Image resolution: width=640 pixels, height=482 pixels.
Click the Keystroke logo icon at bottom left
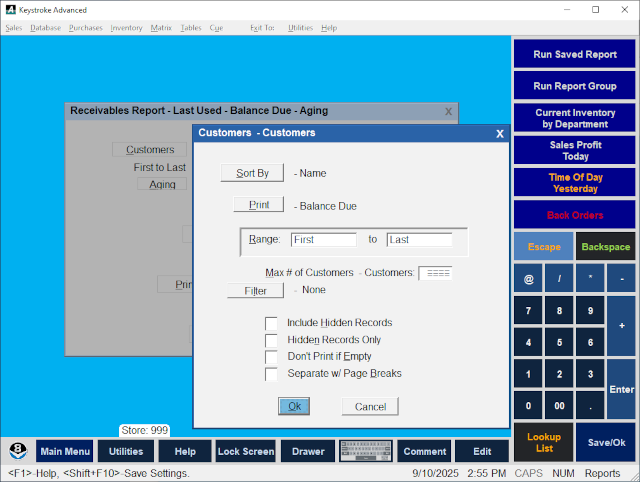click(18, 451)
